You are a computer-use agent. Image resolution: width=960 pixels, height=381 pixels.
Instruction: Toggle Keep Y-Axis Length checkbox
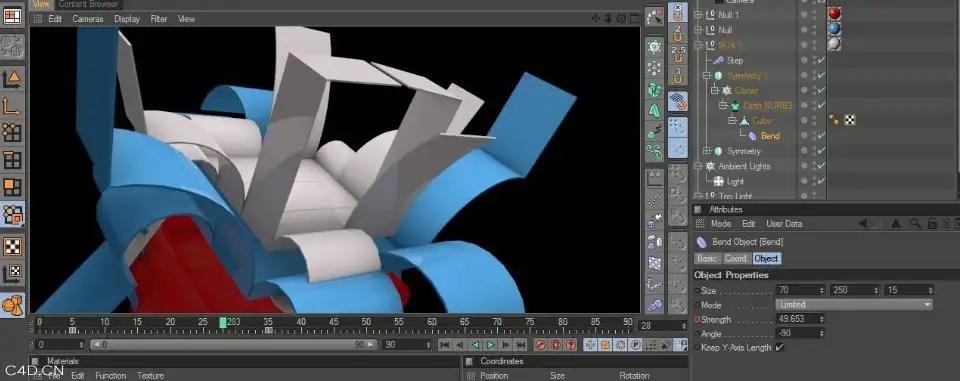pyautogui.click(x=779, y=347)
